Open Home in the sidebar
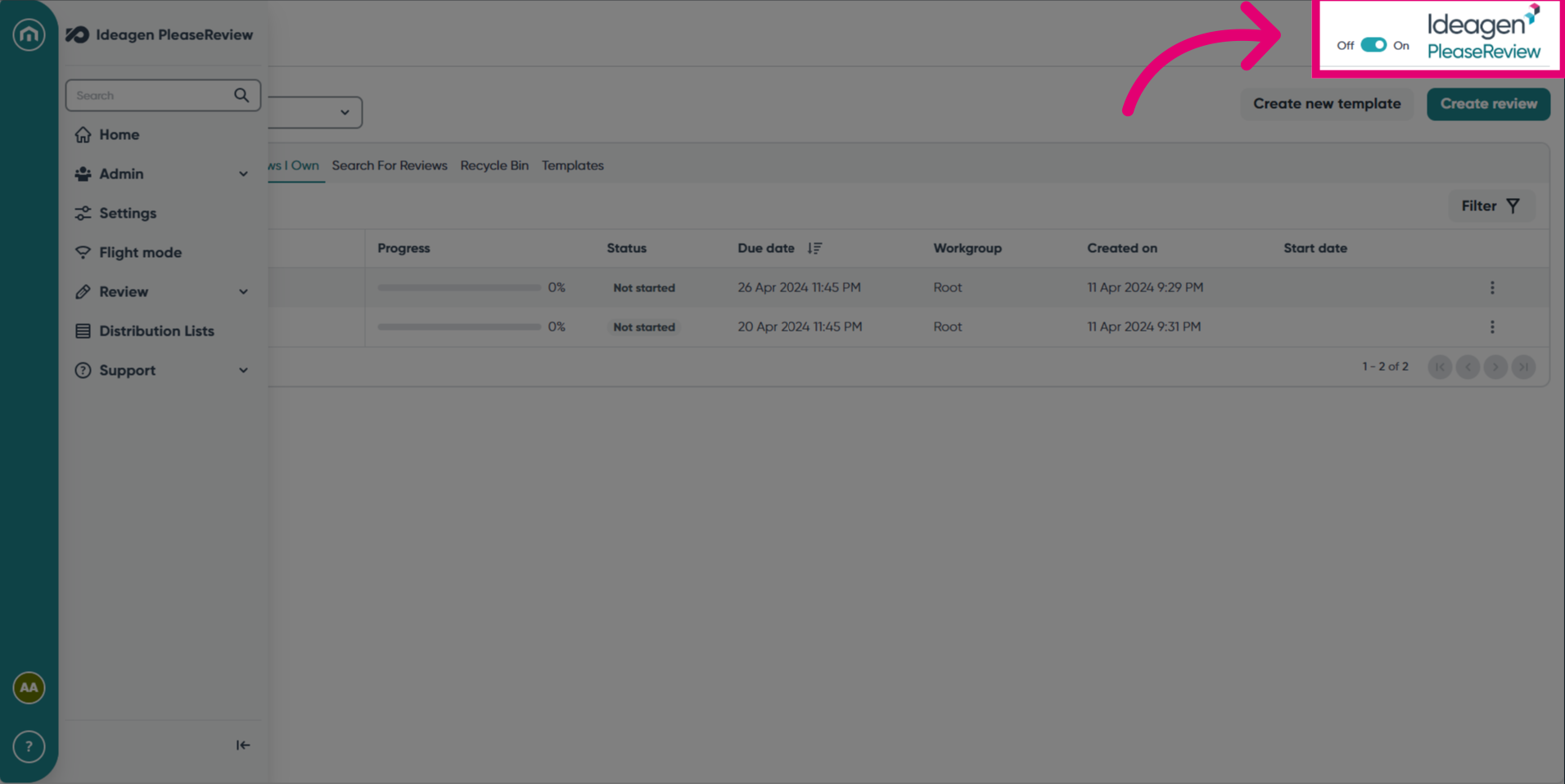 click(119, 134)
